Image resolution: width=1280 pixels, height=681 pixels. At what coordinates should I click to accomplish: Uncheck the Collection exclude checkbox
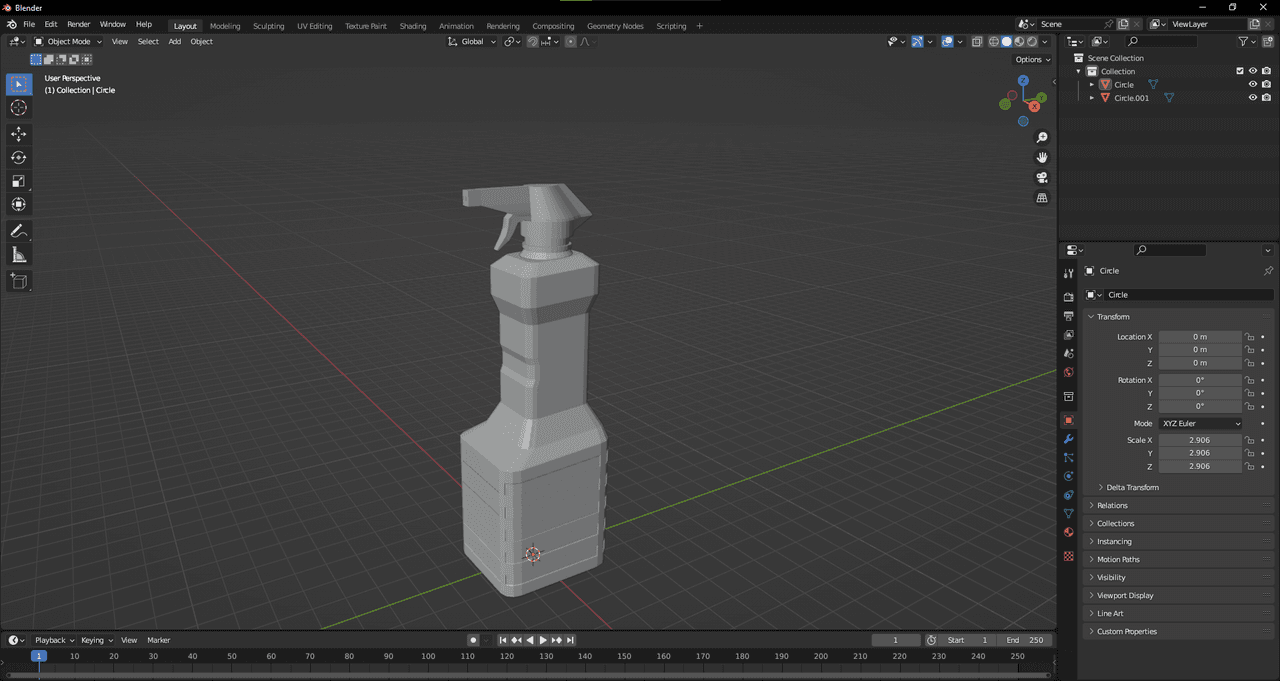click(1240, 71)
